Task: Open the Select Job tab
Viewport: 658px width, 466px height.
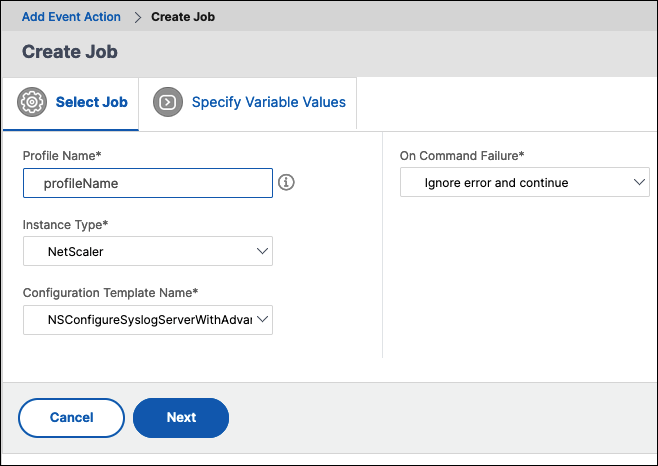Action: click(x=70, y=104)
